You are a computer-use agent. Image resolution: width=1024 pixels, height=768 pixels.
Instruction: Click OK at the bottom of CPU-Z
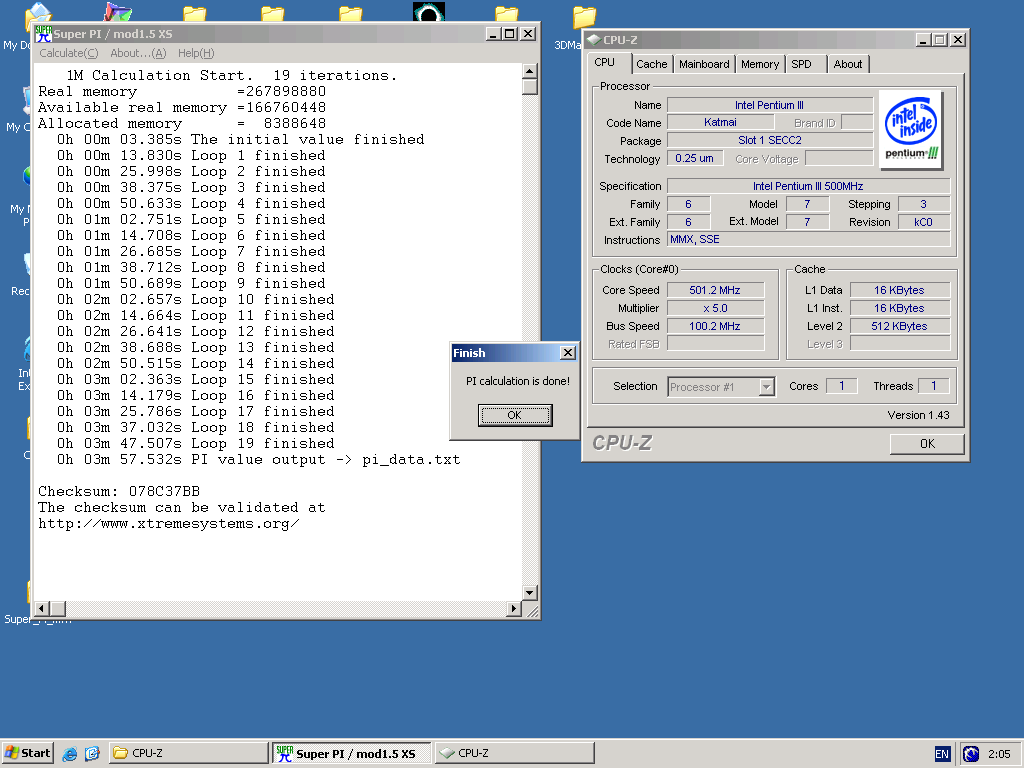(x=927, y=443)
